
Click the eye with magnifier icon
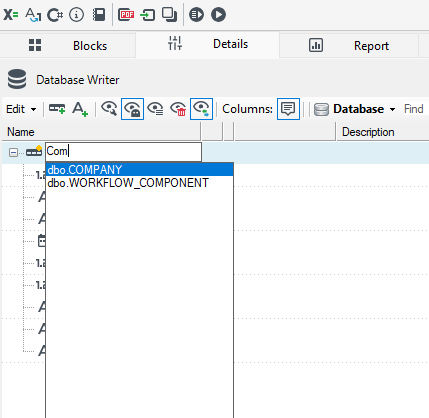point(109,109)
